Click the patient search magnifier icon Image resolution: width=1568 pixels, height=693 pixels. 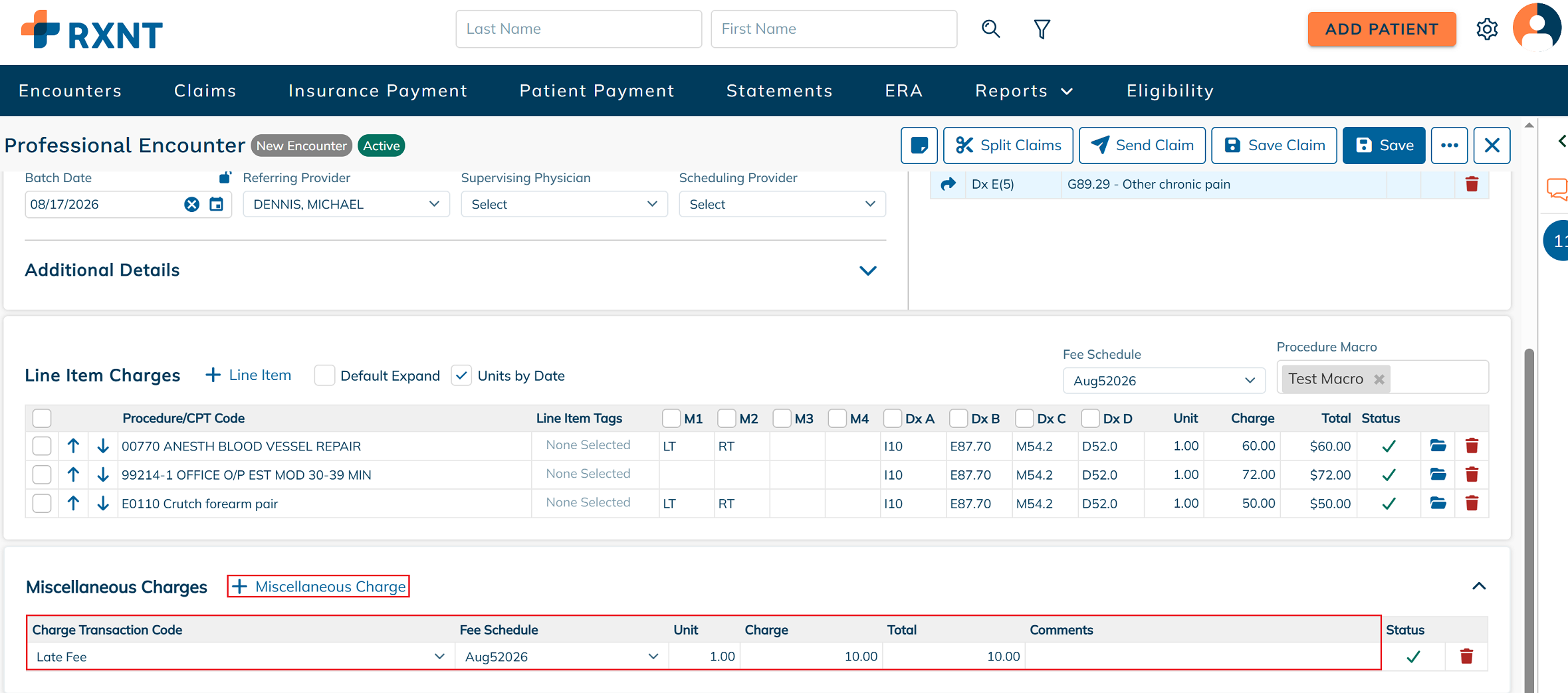[990, 29]
